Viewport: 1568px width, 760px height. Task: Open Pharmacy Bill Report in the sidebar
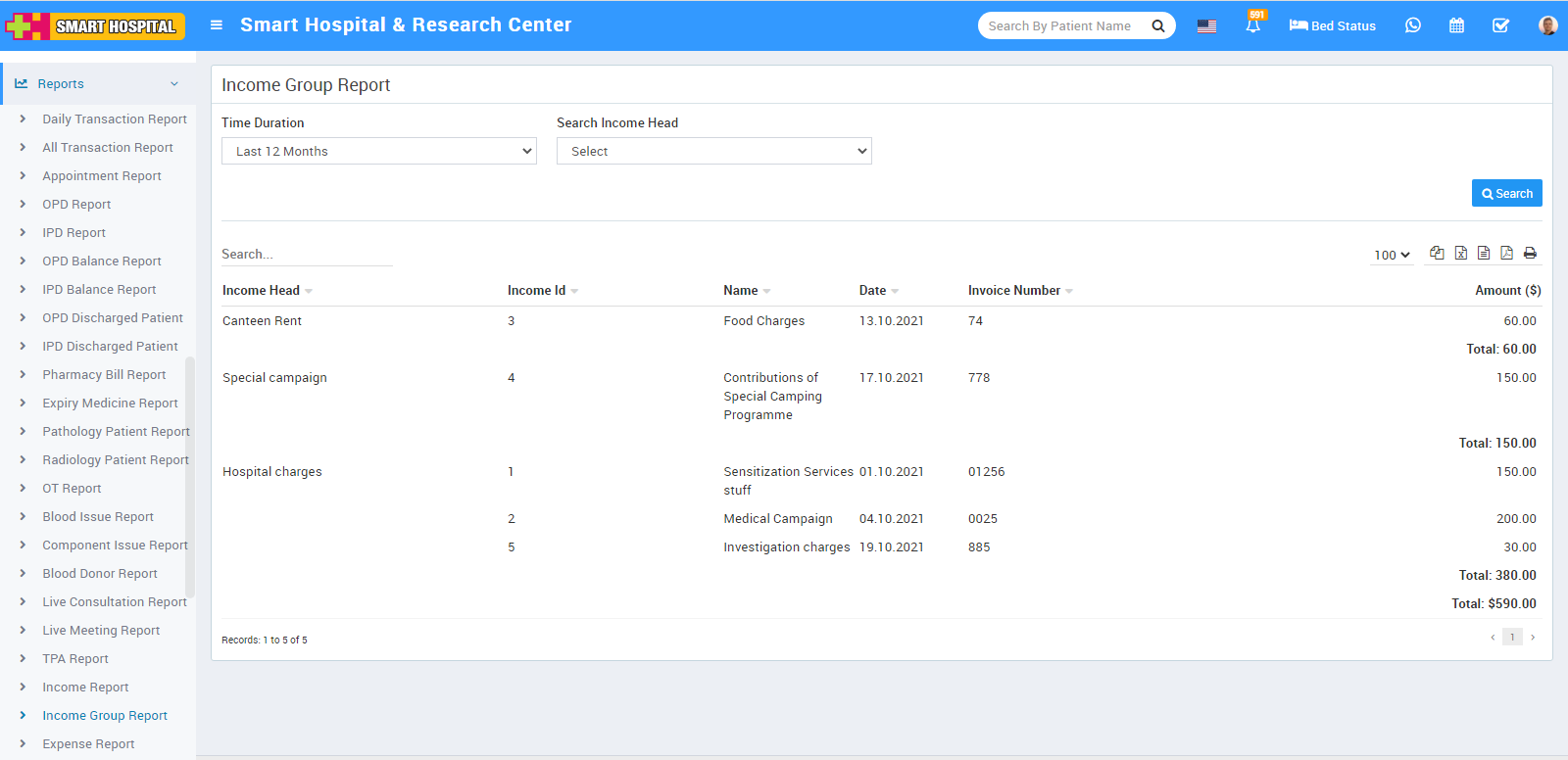[x=104, y=374]
